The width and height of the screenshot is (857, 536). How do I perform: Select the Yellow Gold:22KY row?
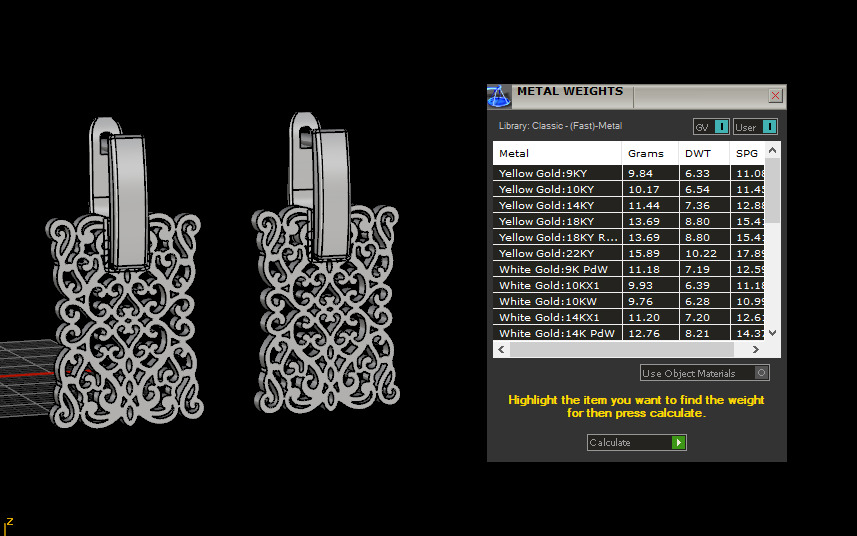click(x=629, y=254)
